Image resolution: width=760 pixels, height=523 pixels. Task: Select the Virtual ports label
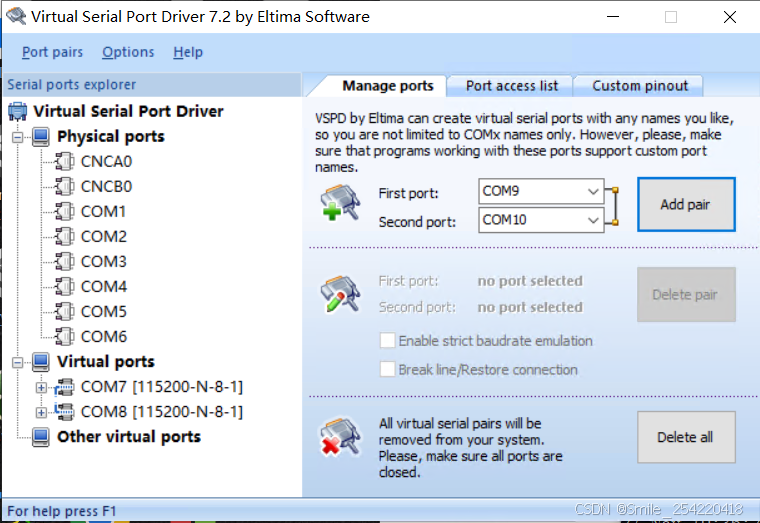tap(106, 362)
